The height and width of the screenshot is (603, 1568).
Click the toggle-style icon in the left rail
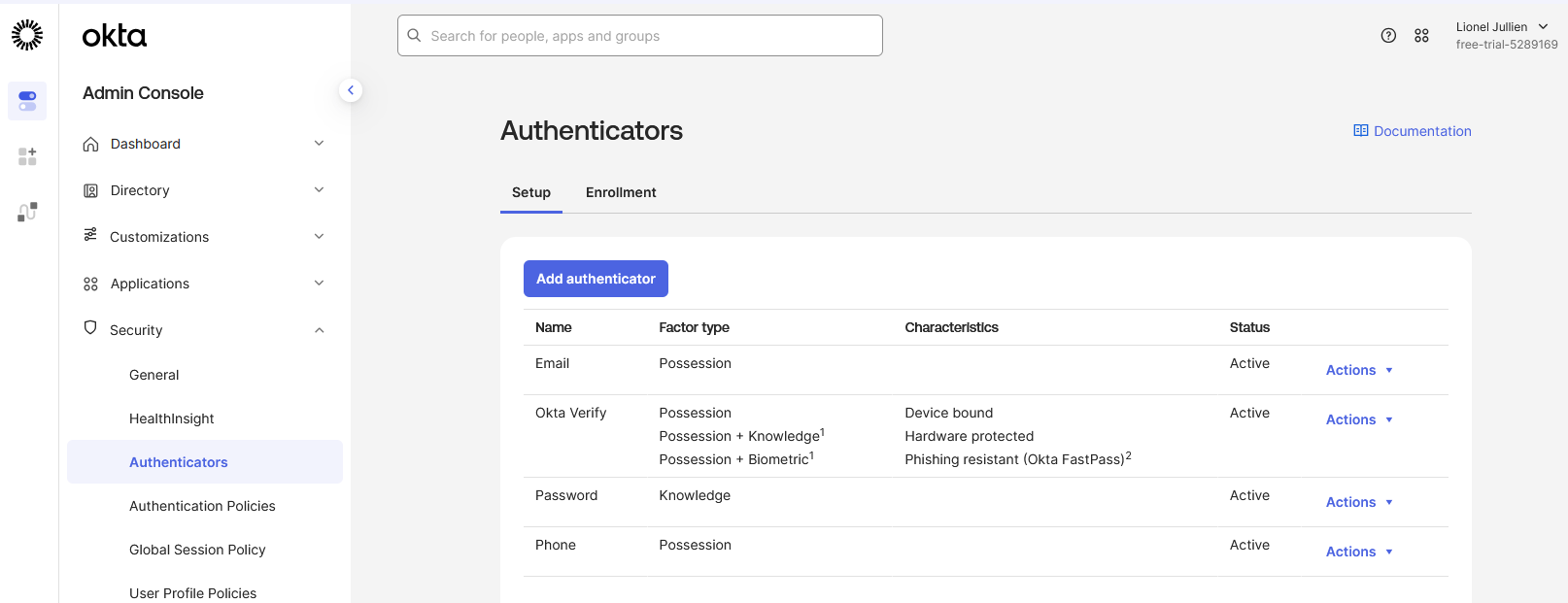click(x=27, y=101)
